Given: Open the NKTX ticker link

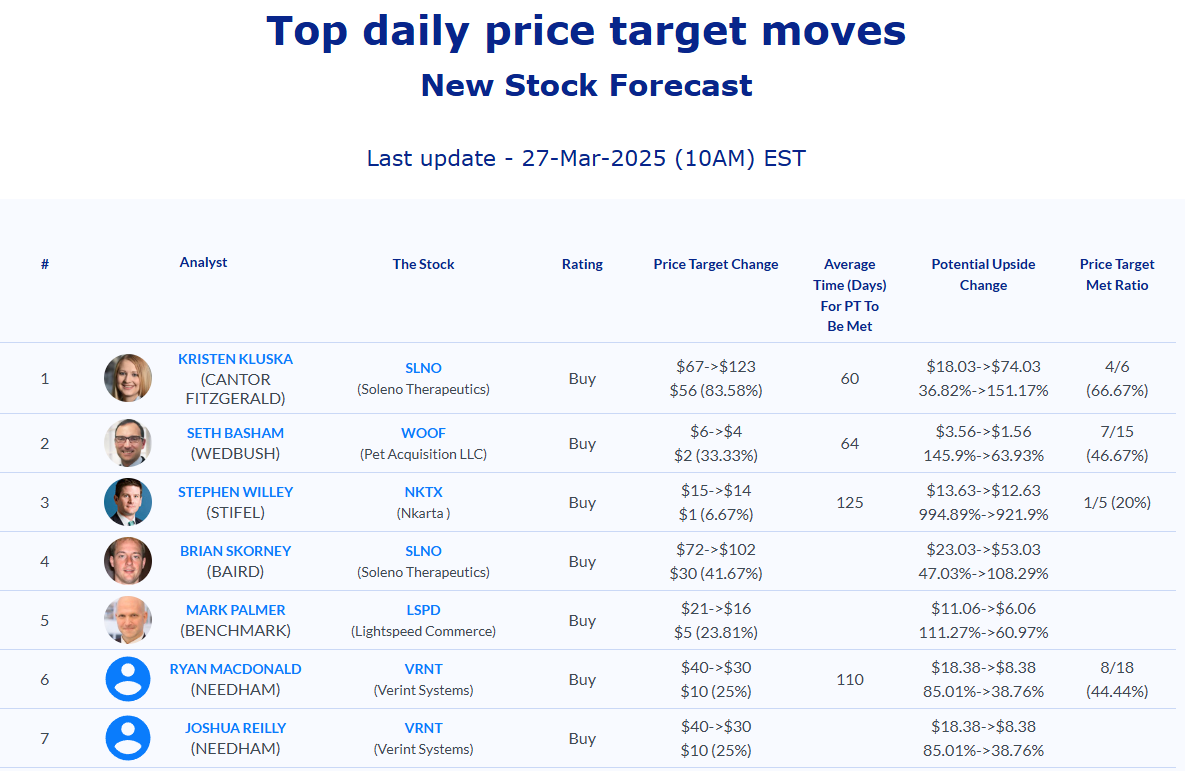Looking at the screenshot, I should point(423,492).
